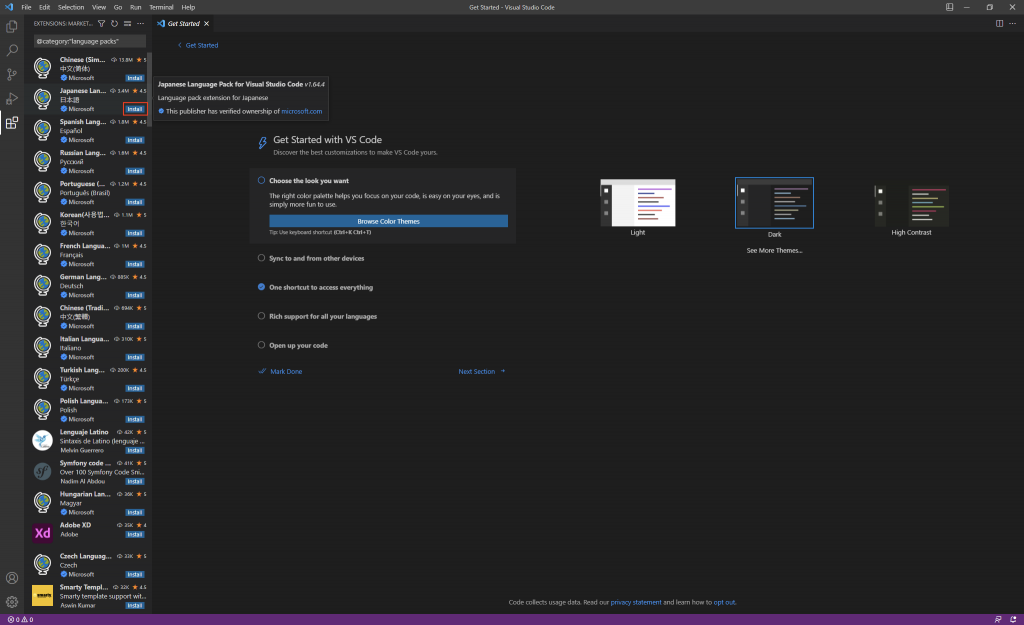1024x625 pixels.
Task: Select the Turkish Language Pack globe icon
Action: point(42,378)
